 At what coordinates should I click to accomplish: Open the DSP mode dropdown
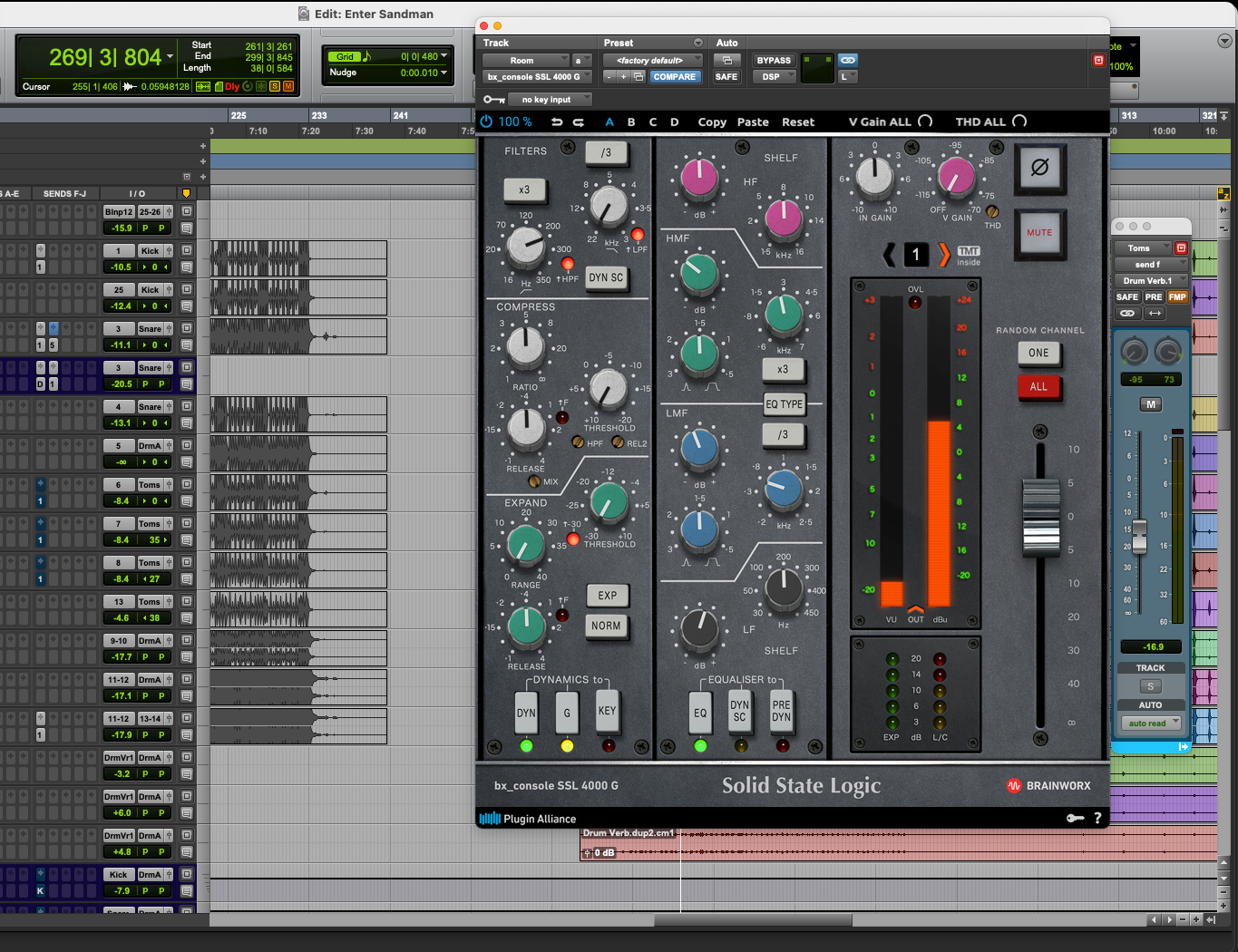[x=774, y=77]
